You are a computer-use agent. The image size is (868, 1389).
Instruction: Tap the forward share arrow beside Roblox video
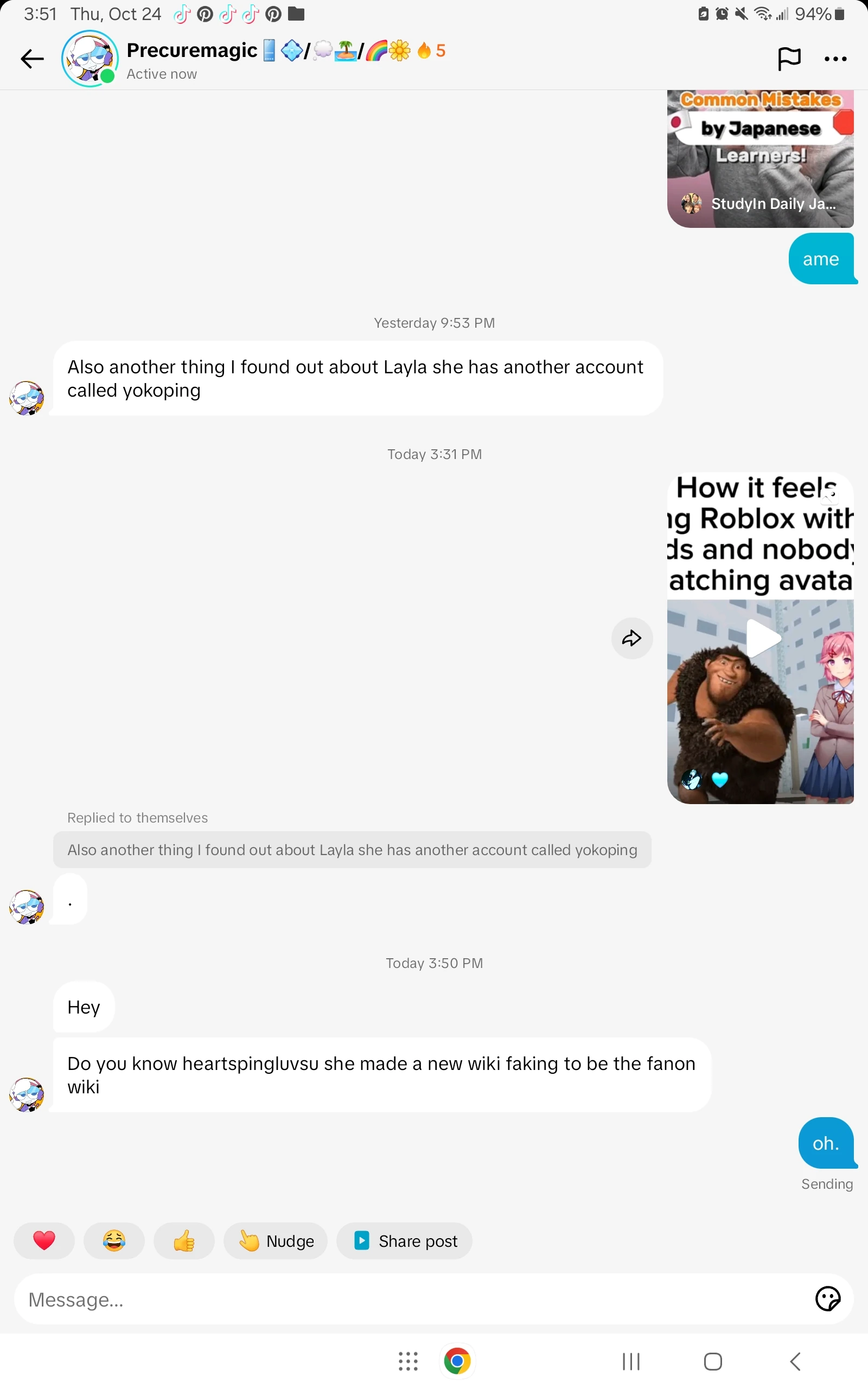click(631, 638)
